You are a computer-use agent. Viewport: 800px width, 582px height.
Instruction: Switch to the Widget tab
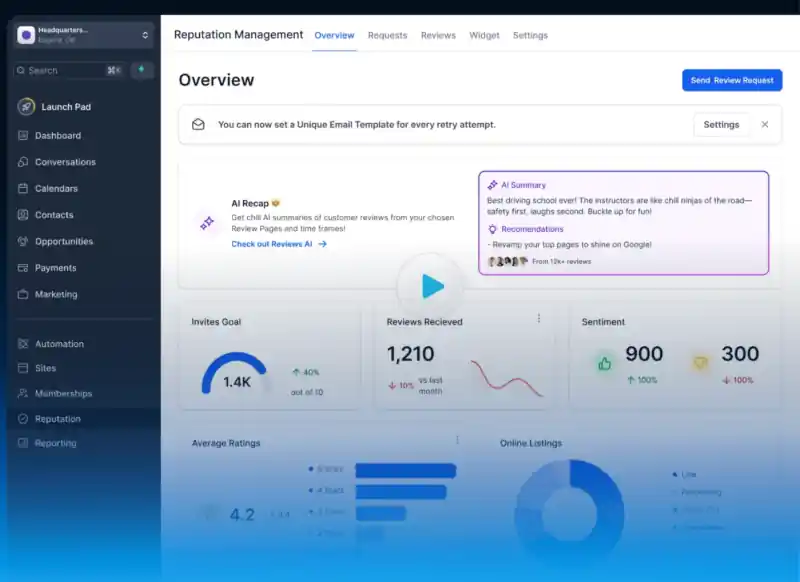484,35
